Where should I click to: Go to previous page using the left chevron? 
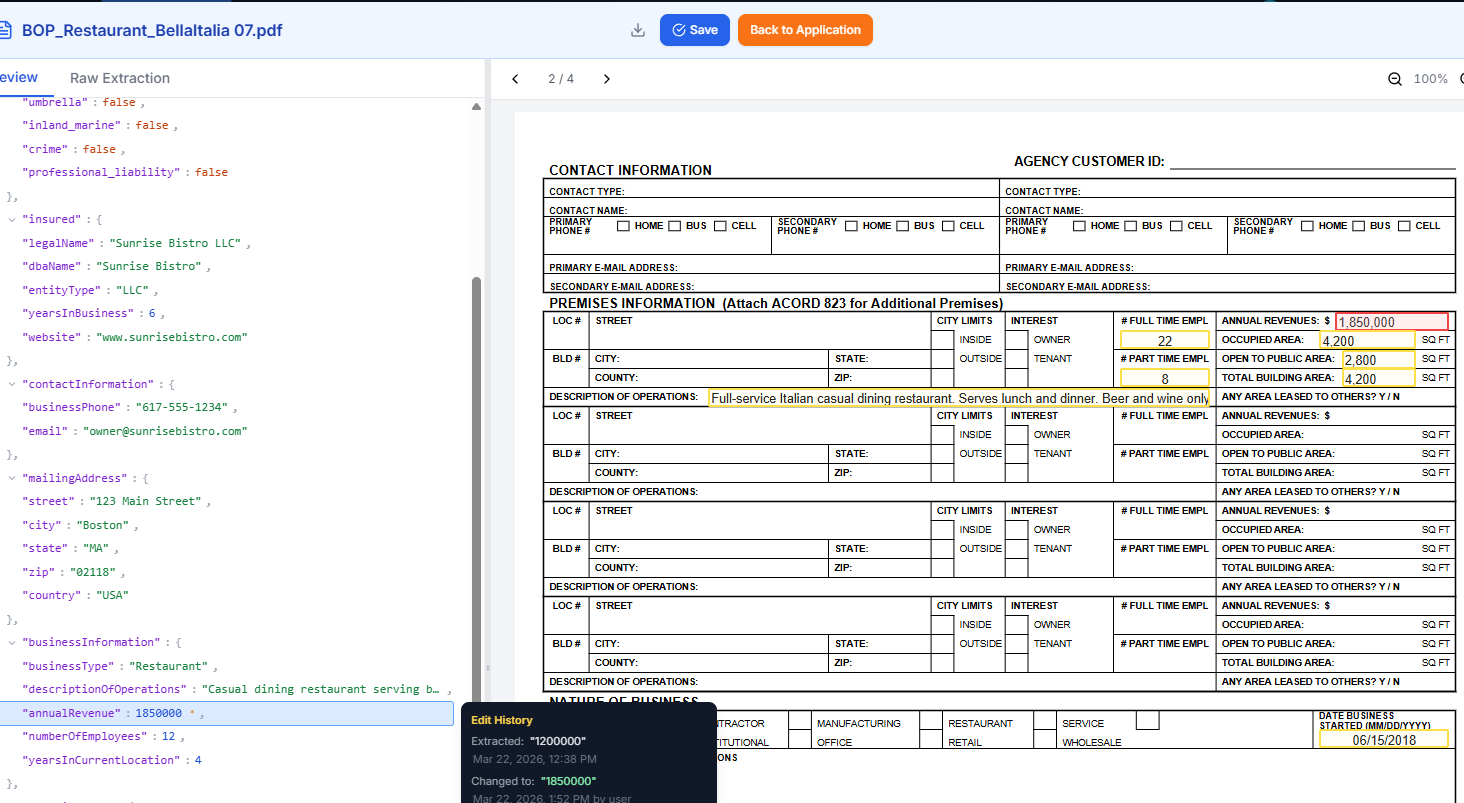click(515, 78)
